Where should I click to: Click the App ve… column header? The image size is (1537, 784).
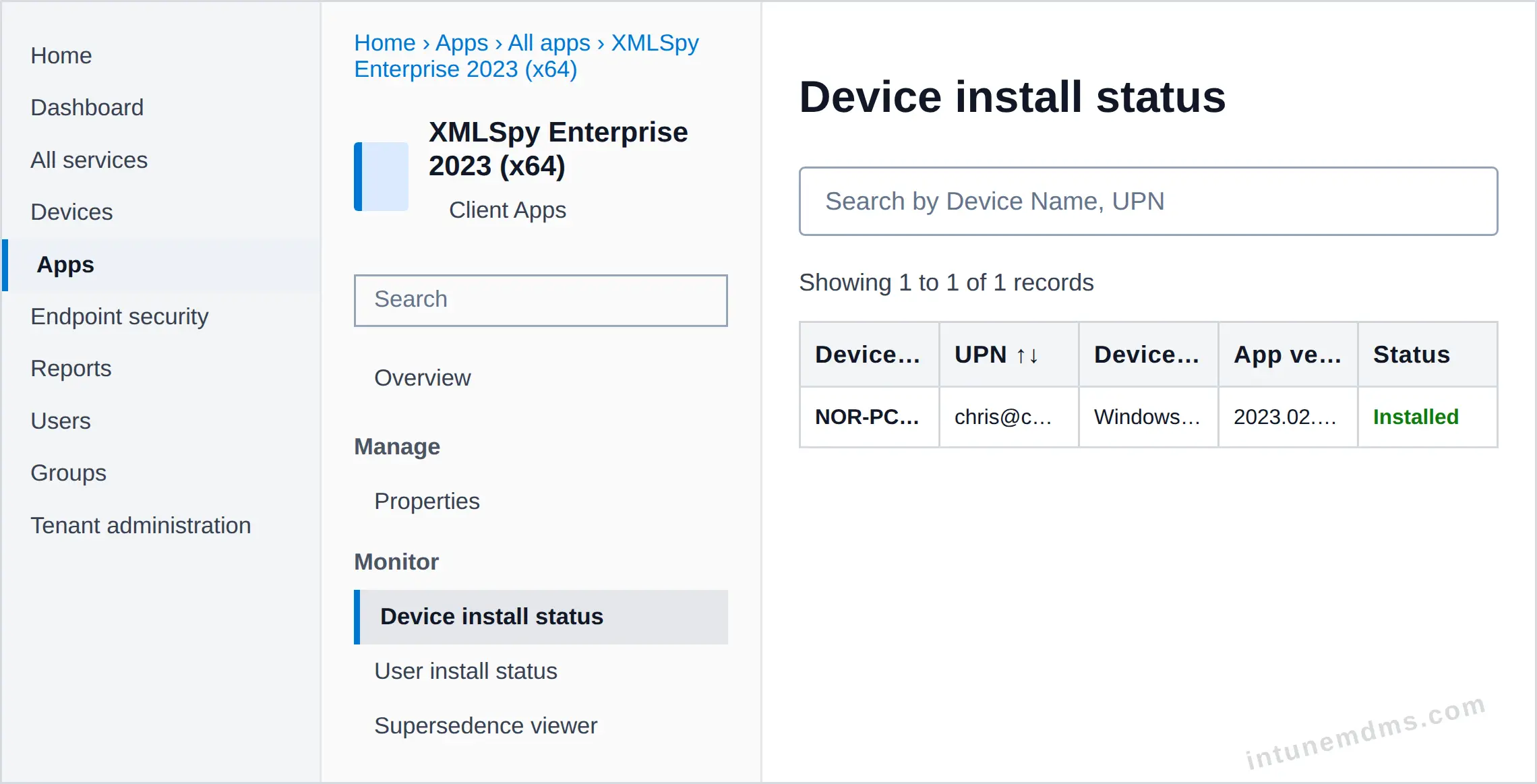click(1288, 355)
